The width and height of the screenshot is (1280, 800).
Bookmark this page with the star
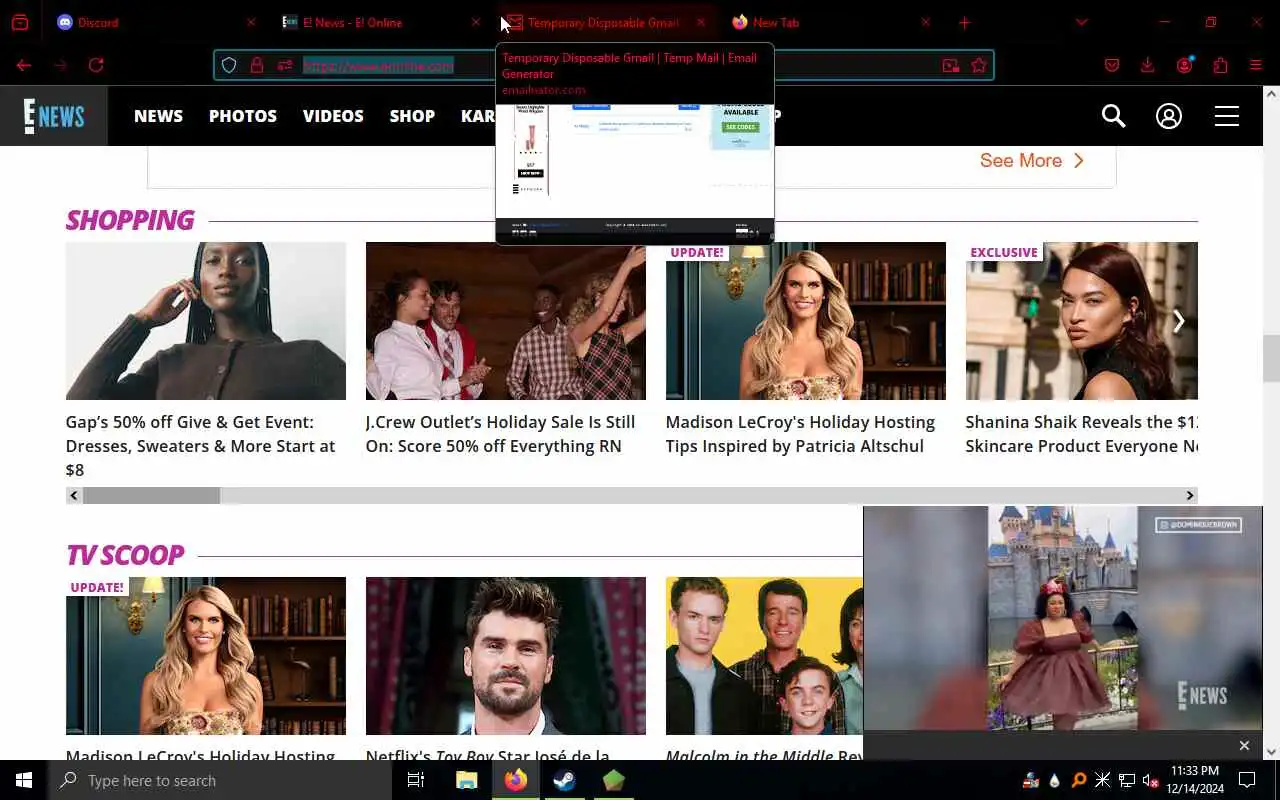coord(979,65)
